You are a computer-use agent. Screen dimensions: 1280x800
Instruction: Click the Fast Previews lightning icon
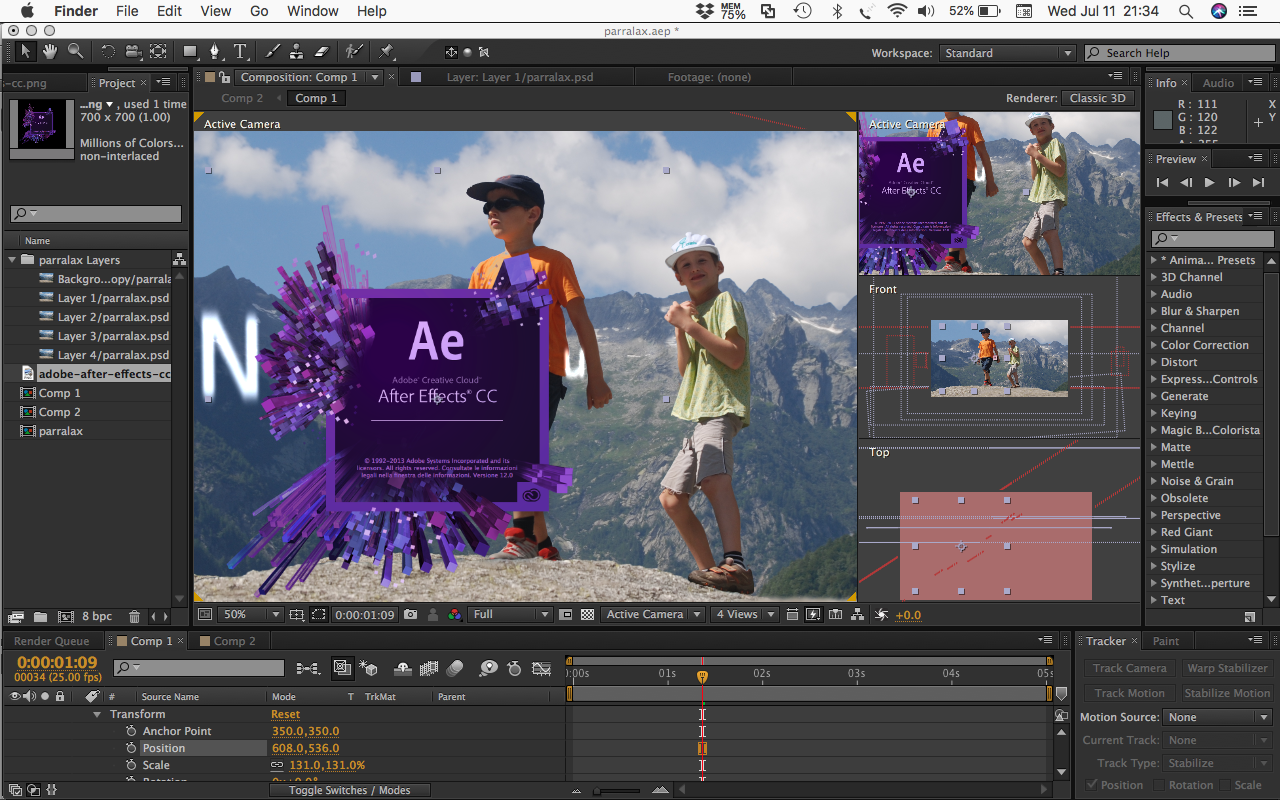813,614
